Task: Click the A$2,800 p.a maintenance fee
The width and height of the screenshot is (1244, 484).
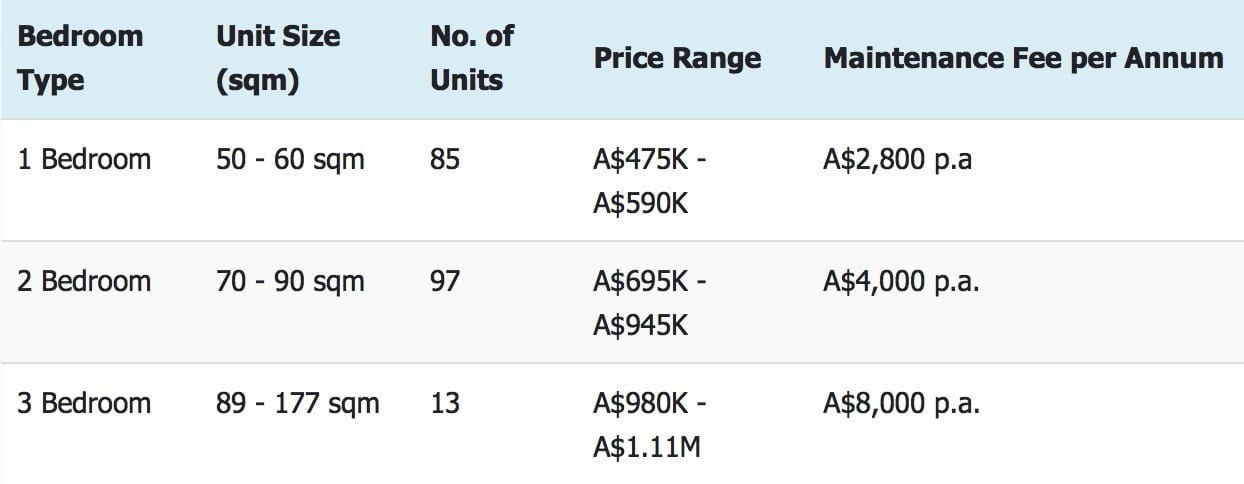Action: [897, 159]
